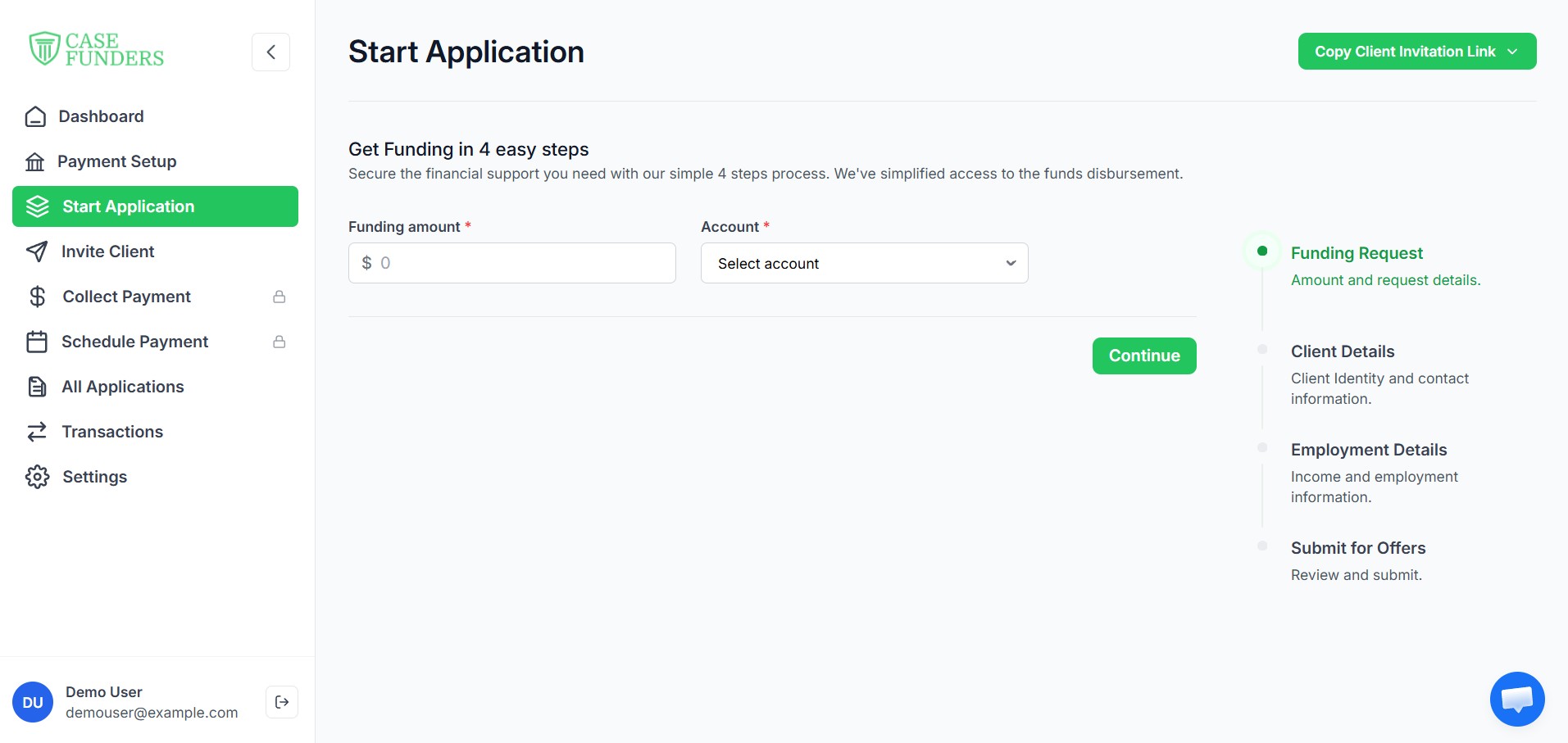Click 'Review and submit.' text
The height and width of the screenshot is (743, 1568).
pyautogui.click(x=1357, y=575)
